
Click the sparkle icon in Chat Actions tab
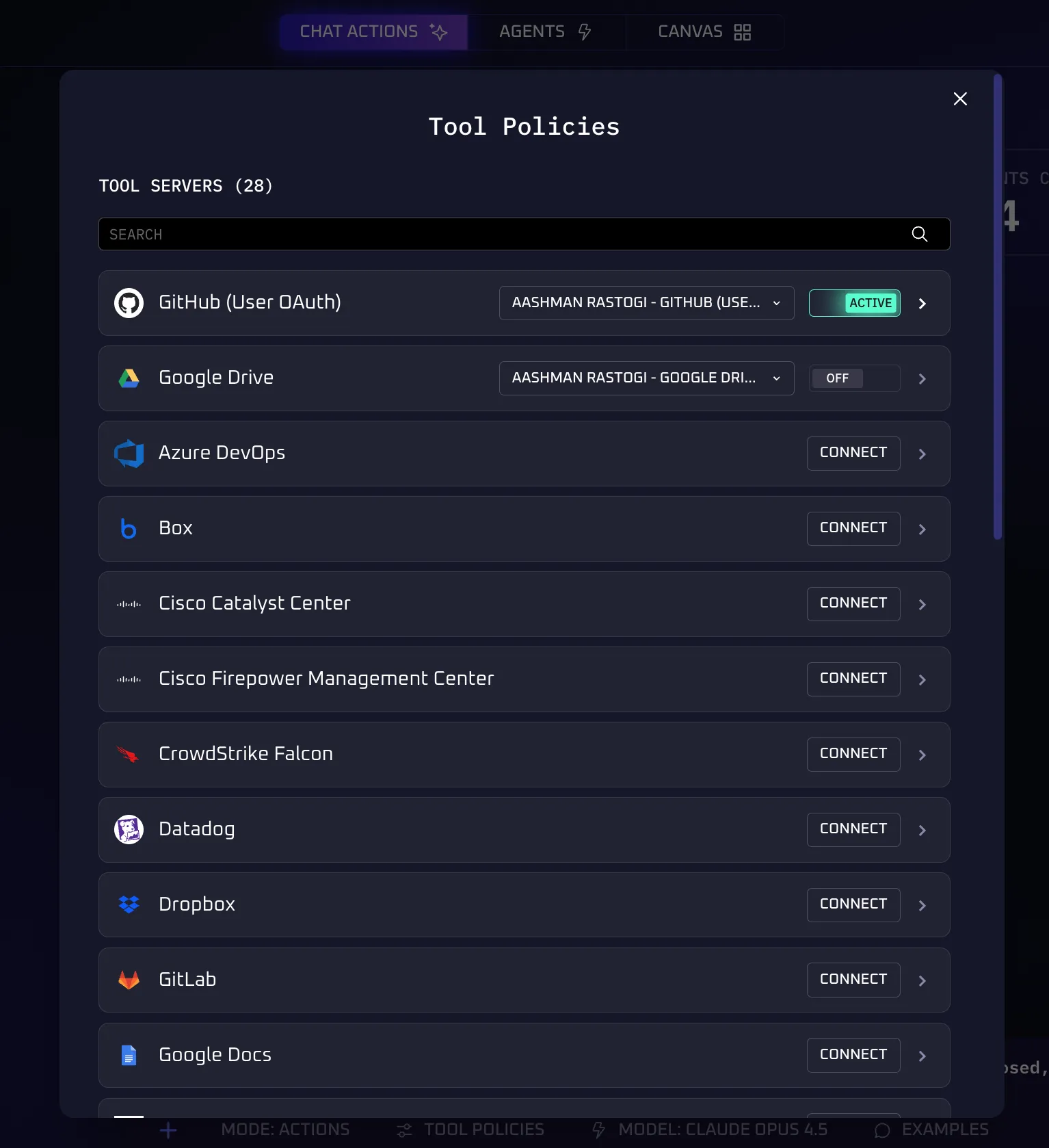click(438, 31)
